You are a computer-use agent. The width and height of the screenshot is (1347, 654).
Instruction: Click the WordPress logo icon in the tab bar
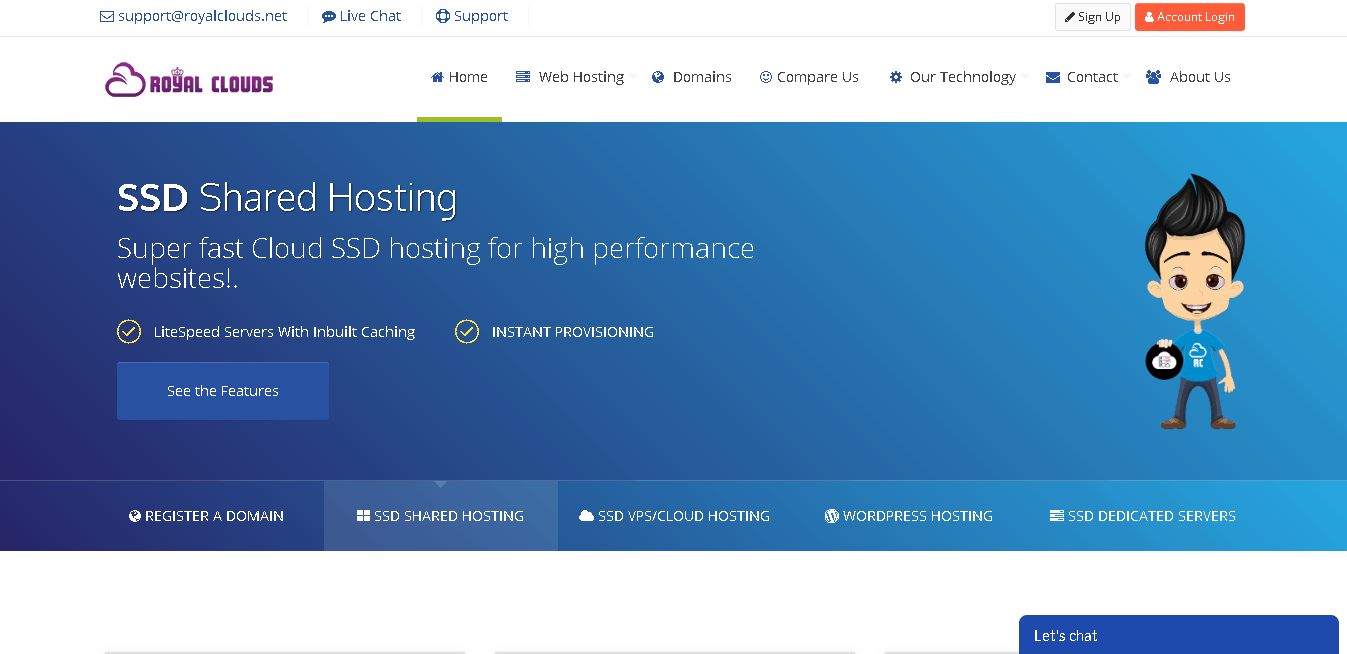point(831,516)
